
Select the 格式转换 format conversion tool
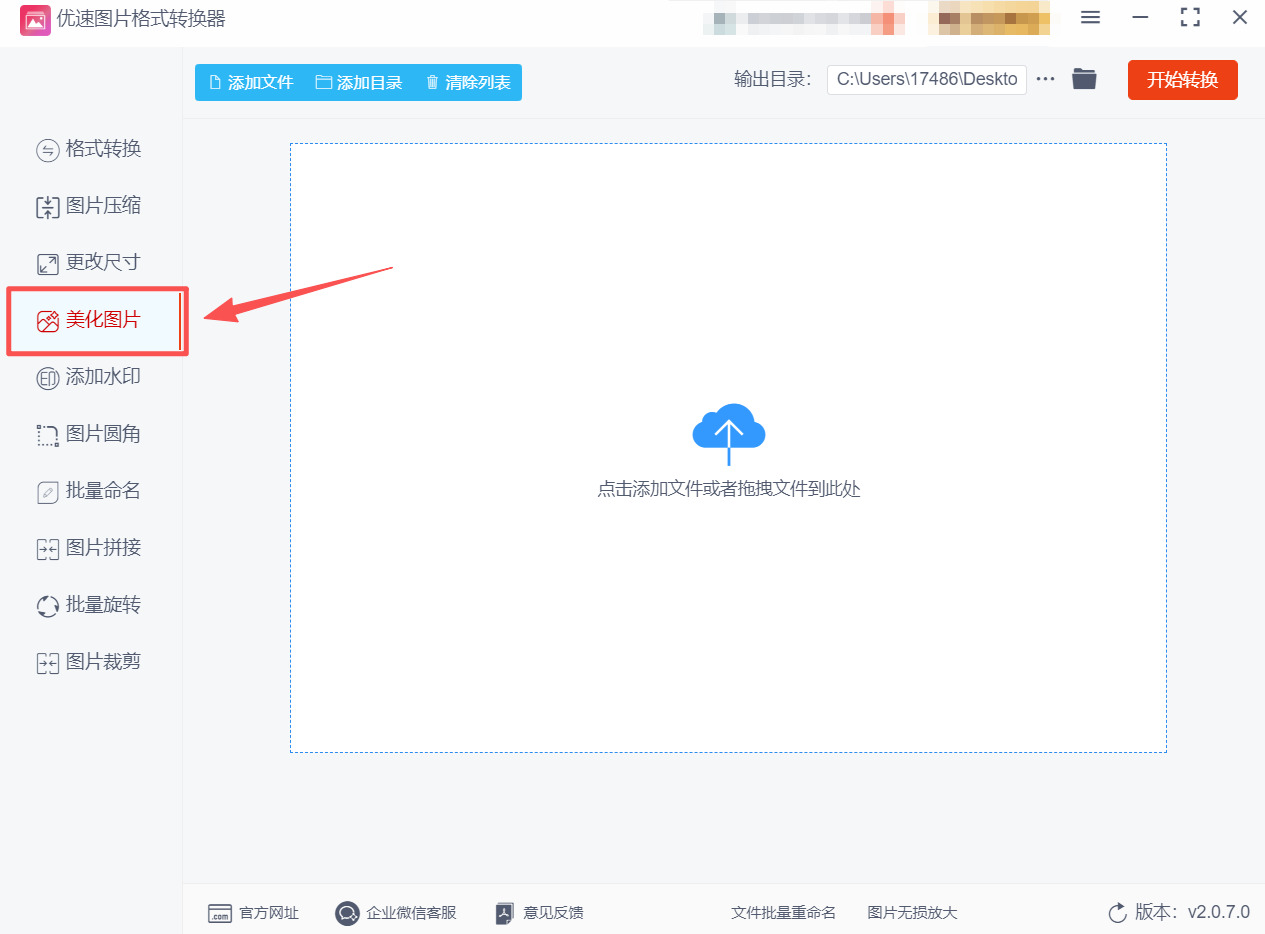(x=90, y=148)
